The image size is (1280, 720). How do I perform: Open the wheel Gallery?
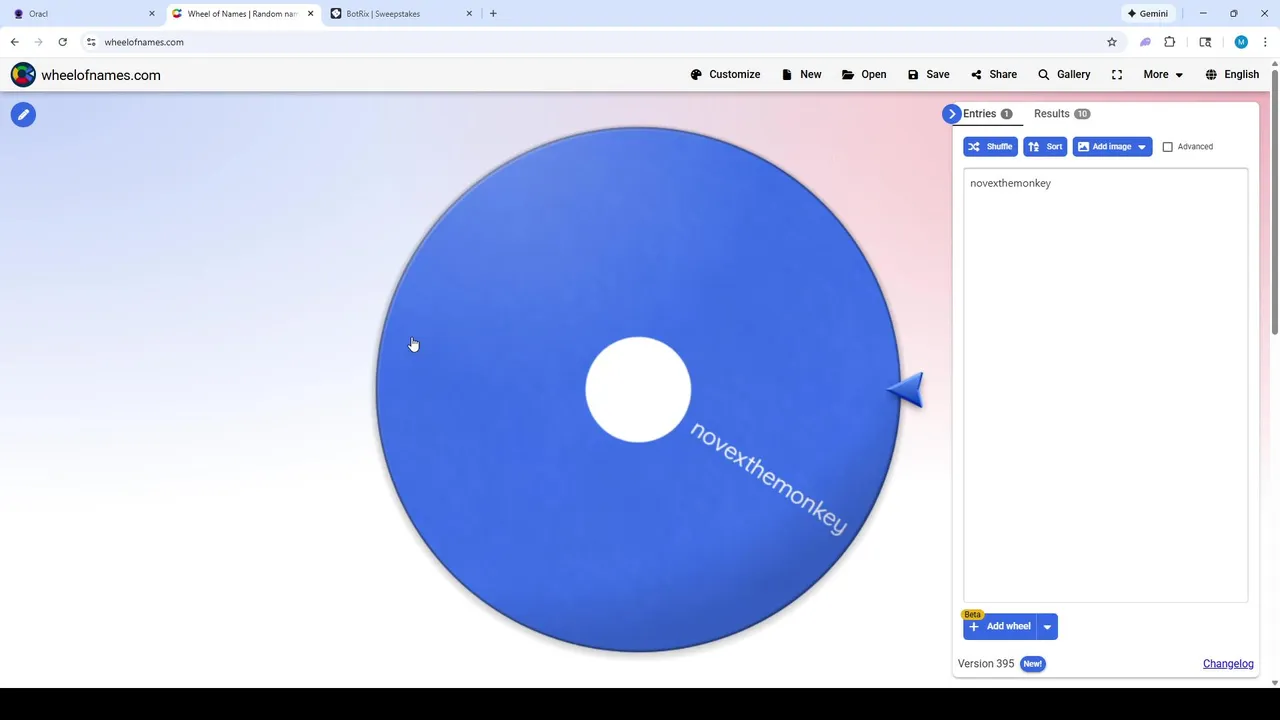click(1064, 75)
